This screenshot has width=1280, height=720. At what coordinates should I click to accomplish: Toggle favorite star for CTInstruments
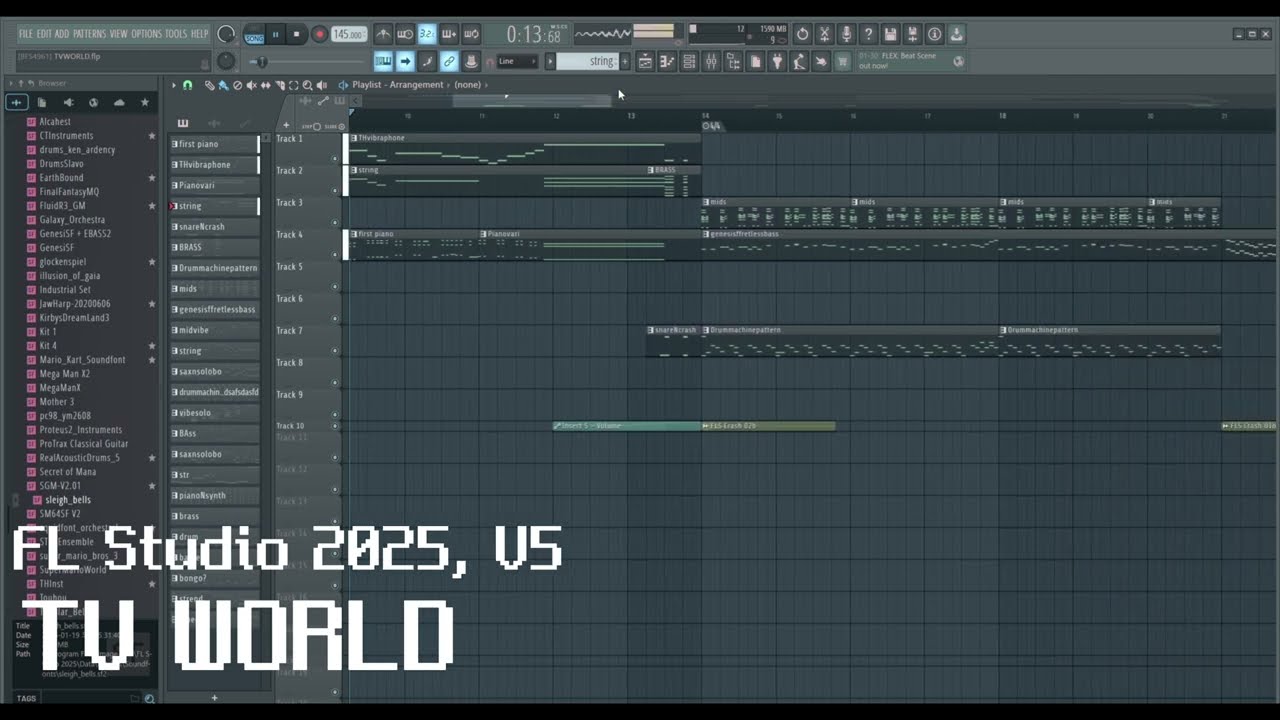pos(152,136)
